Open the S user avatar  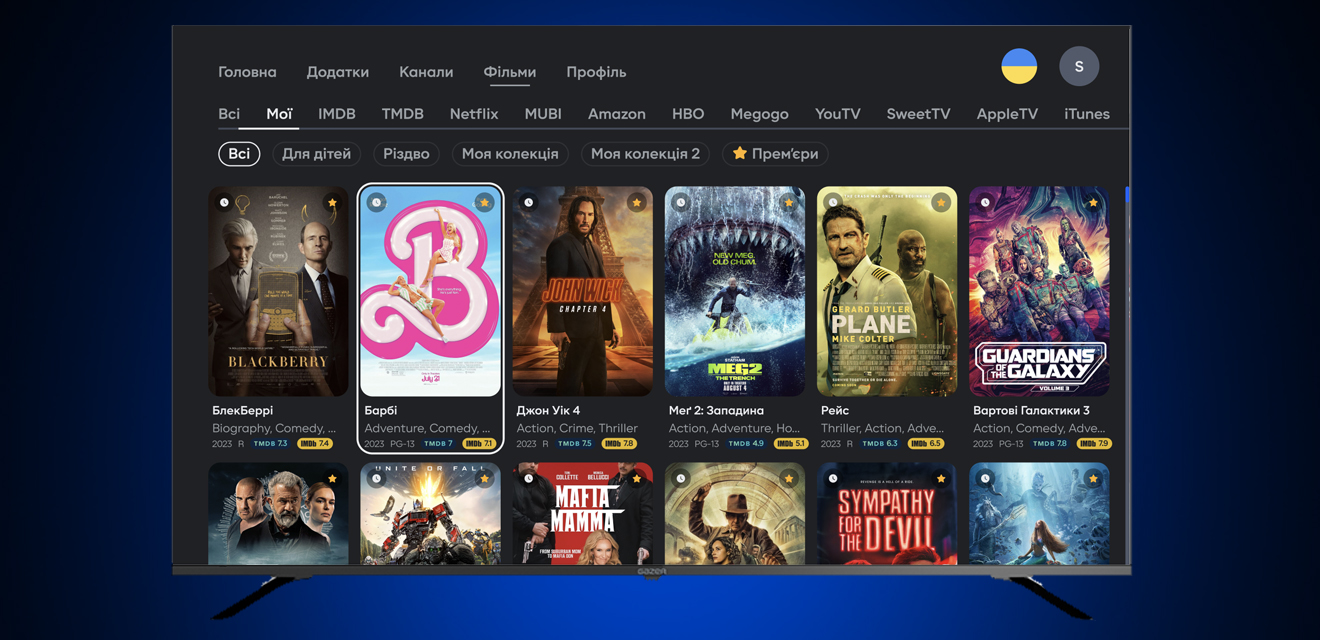[x=1079, y=66]
